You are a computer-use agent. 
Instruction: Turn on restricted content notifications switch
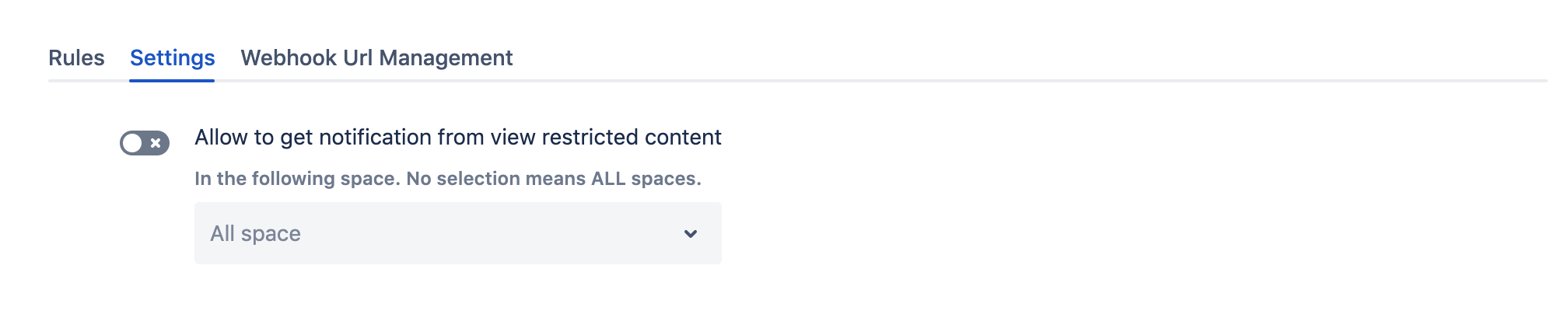coord(145,143)
